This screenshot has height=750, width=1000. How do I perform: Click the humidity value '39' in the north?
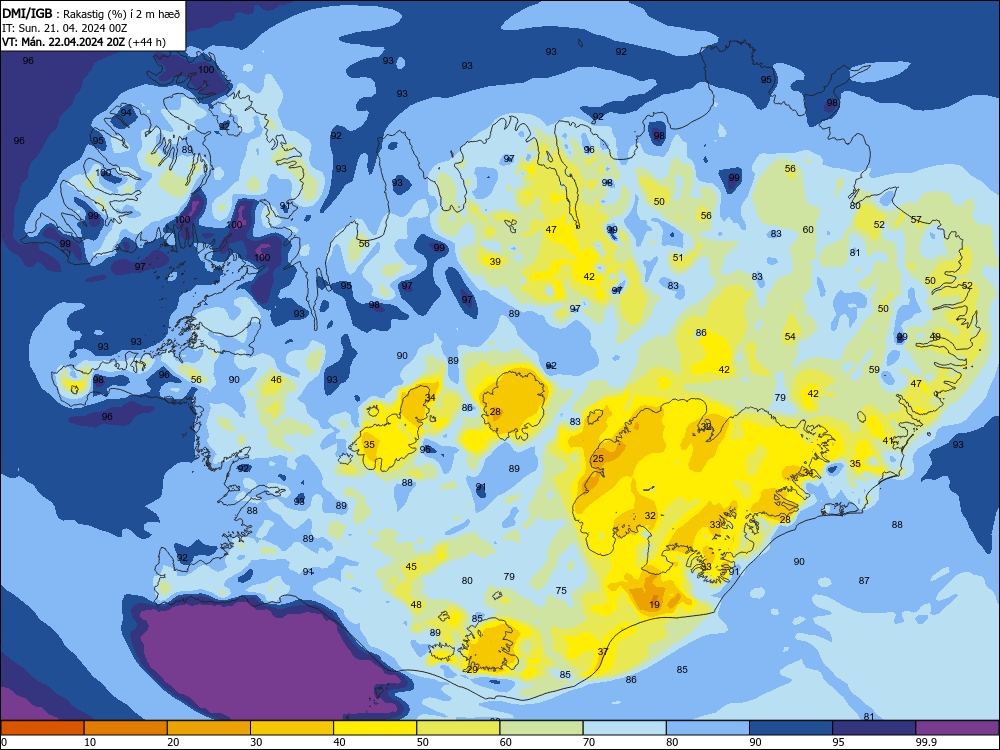point(495,261)
